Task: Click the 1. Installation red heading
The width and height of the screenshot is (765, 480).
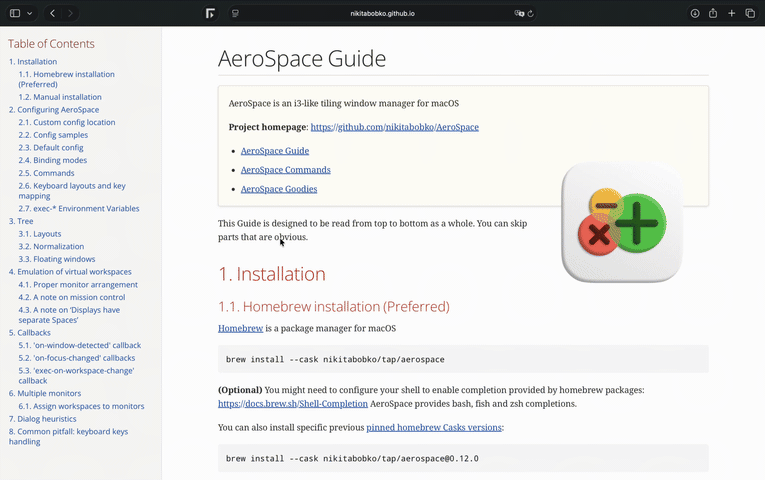Action: tap(272, 274)
